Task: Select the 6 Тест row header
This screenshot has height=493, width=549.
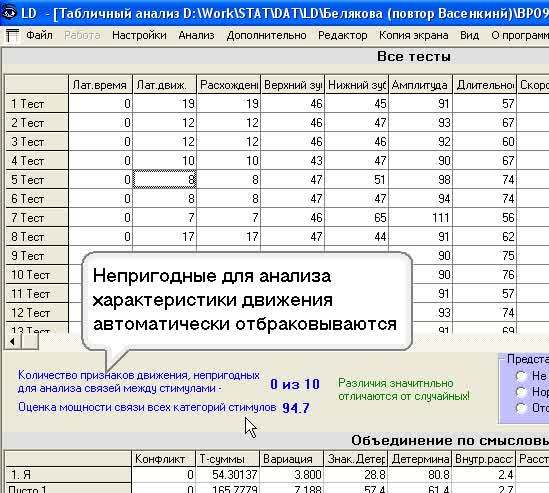Action: pyautogui.click(x=37, y=199)
